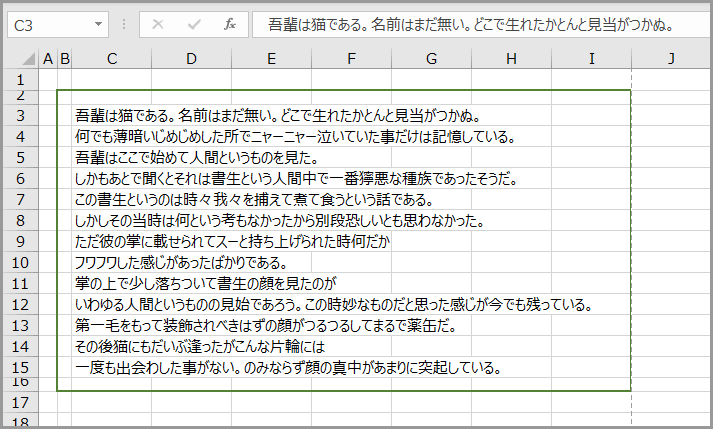Image resolution: width=713 pixels, height=429 pixels.
Task: Click the vertical dots handle beside Name Box
Action: click(x=123, y=24)
